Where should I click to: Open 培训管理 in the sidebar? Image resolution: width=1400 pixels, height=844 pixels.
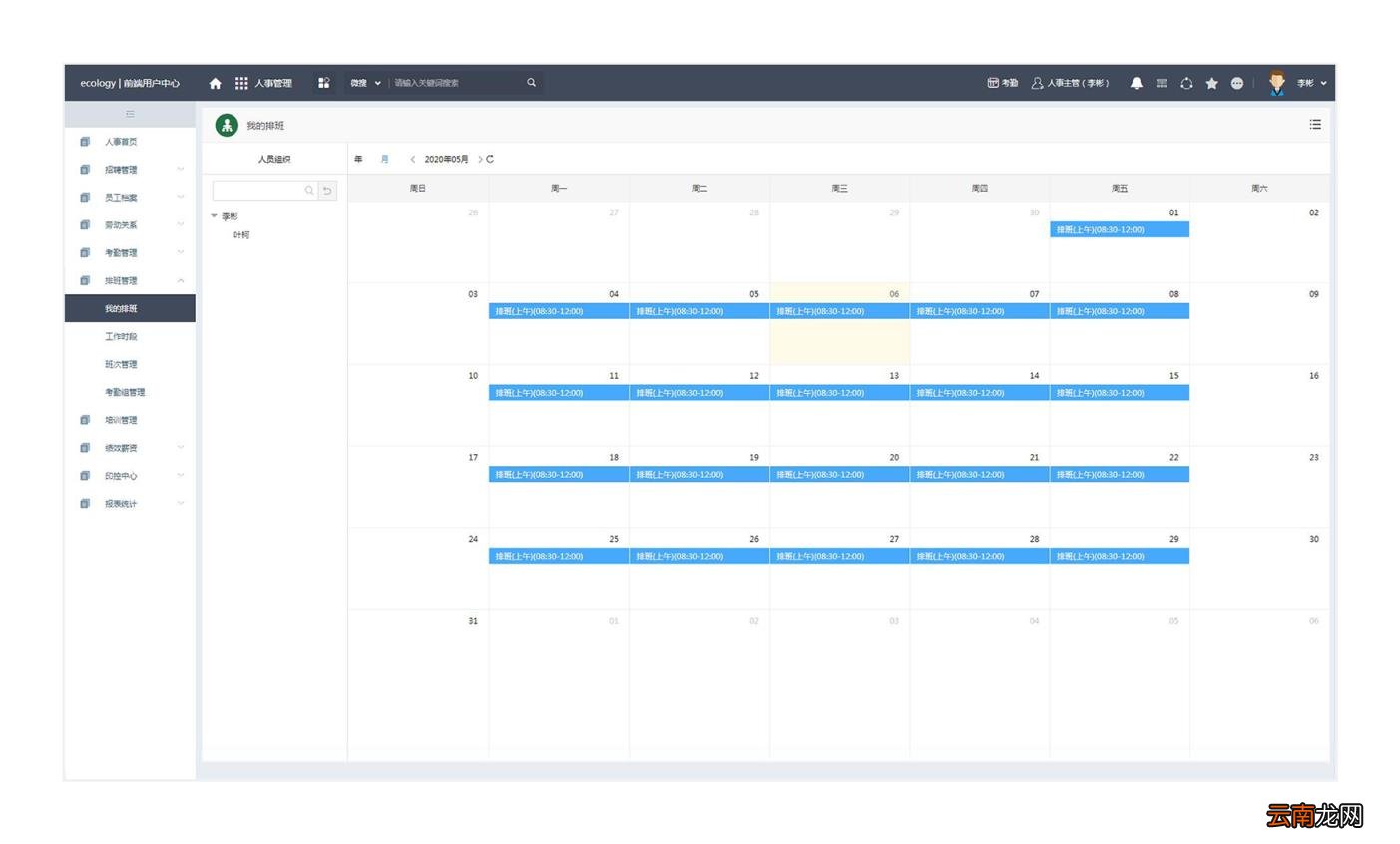coord(121,421)
